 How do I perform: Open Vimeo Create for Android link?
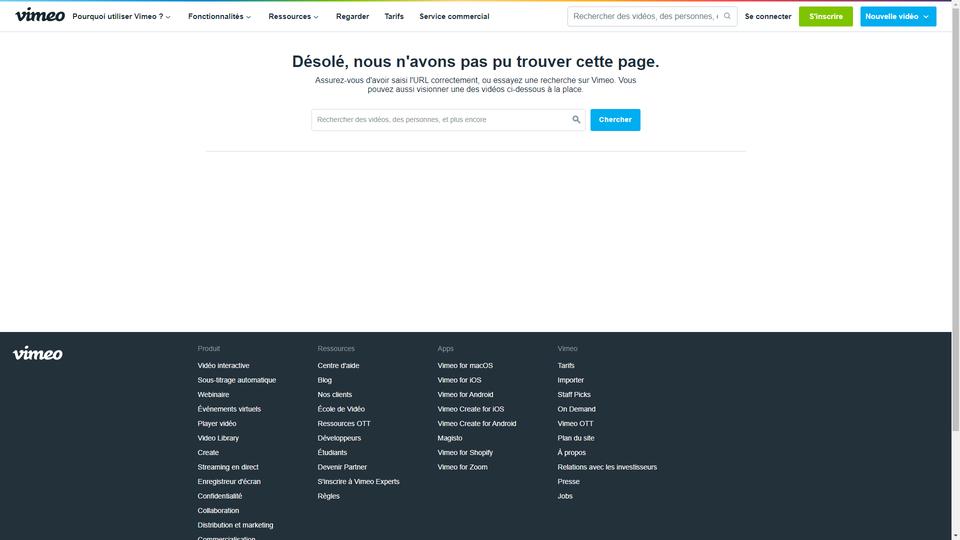477,424
